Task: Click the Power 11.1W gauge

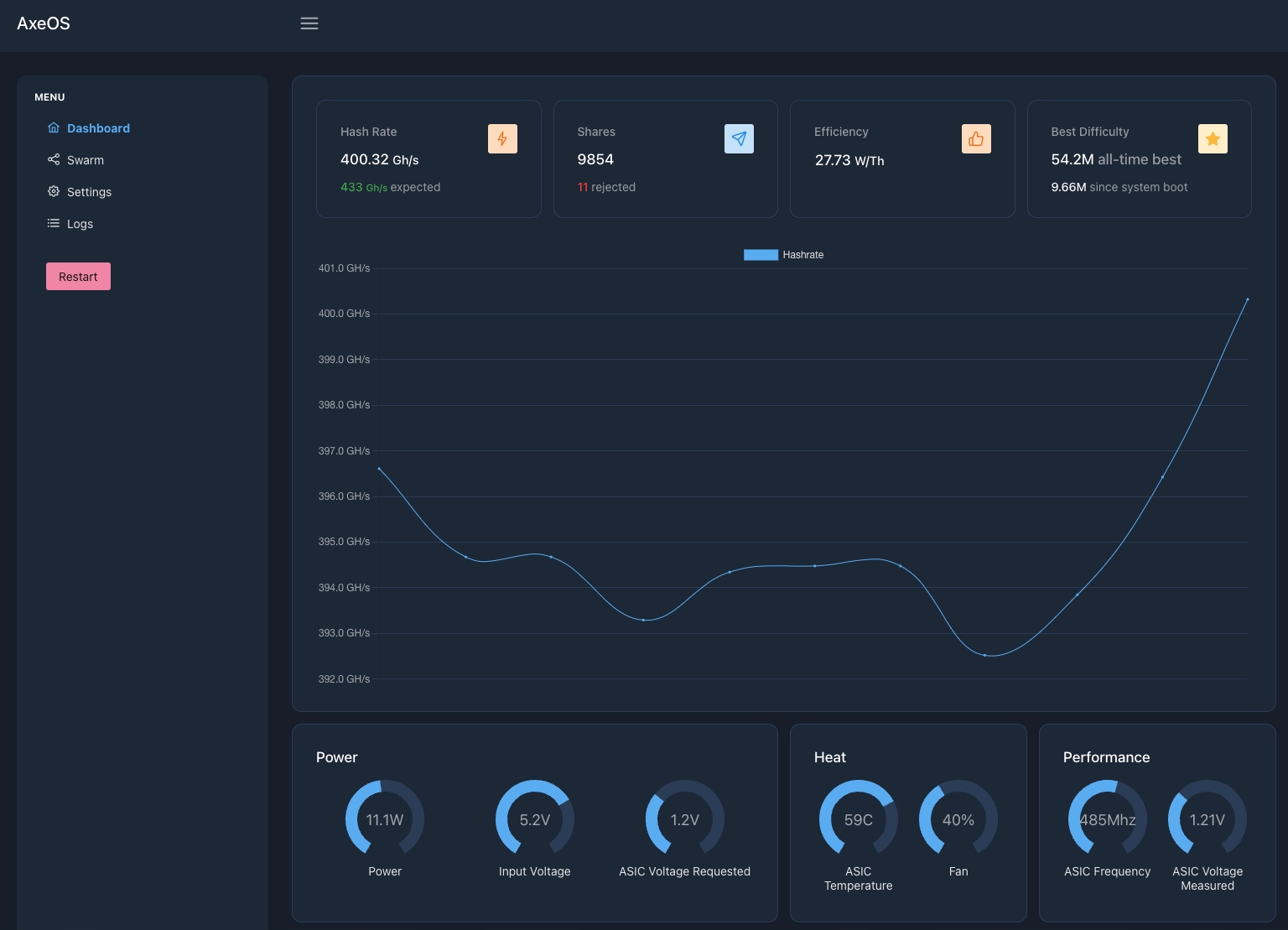Action: (385, 819)
